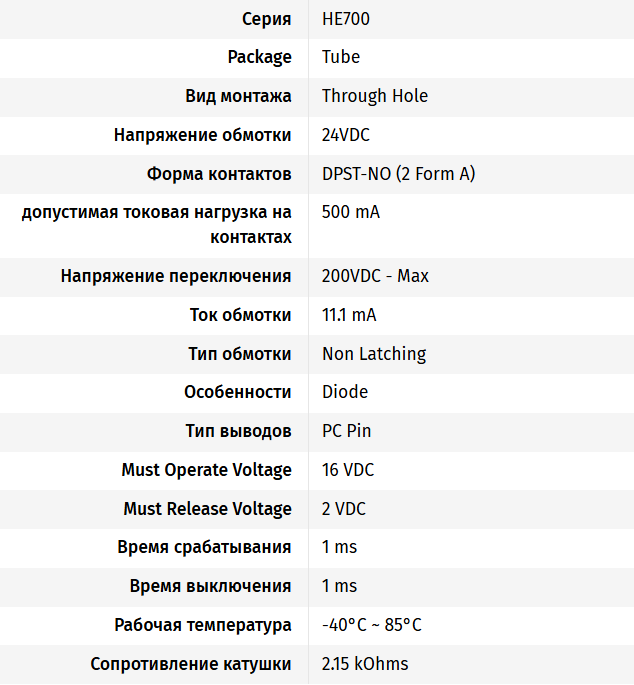
Task: Click the Форма контактов label
Action: (x=219, y=174)
